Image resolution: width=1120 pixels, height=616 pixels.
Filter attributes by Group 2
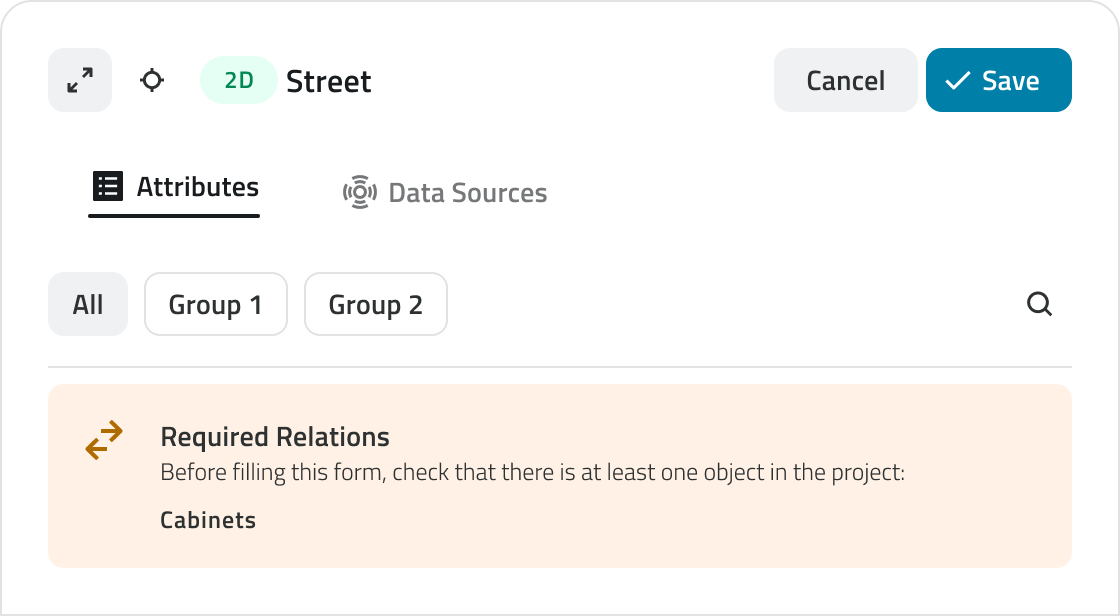pyautogui.click(x=376, y=304)
